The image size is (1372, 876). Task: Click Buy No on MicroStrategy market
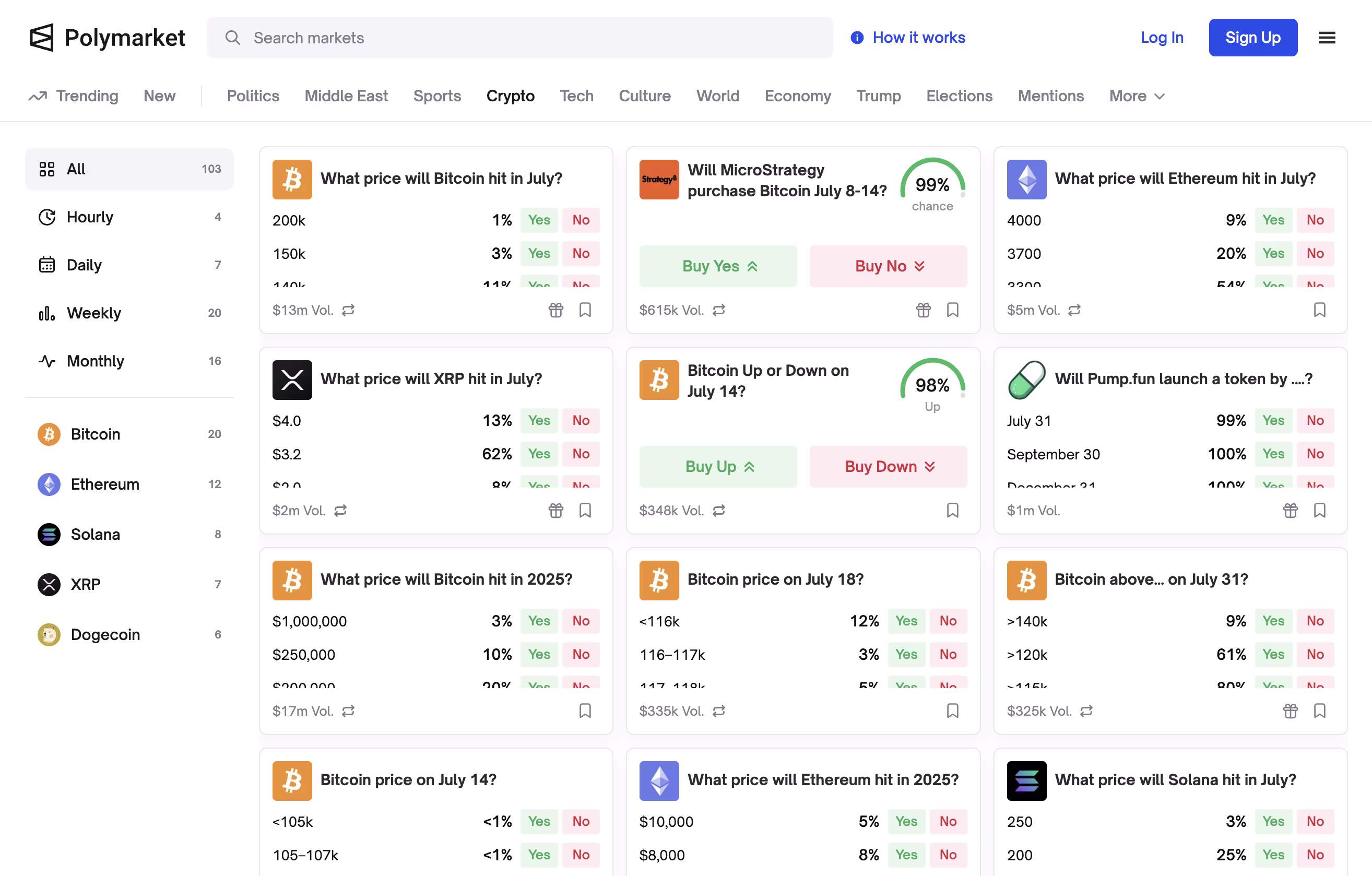888,266
